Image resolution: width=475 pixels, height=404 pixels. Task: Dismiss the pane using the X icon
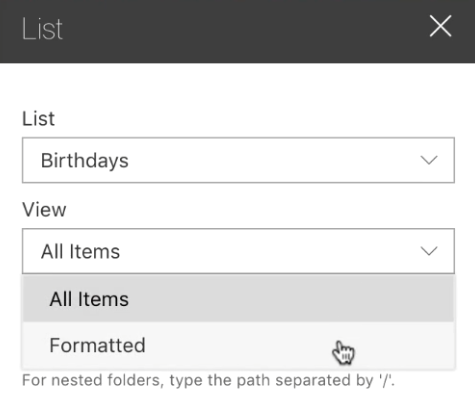(440, 26)
